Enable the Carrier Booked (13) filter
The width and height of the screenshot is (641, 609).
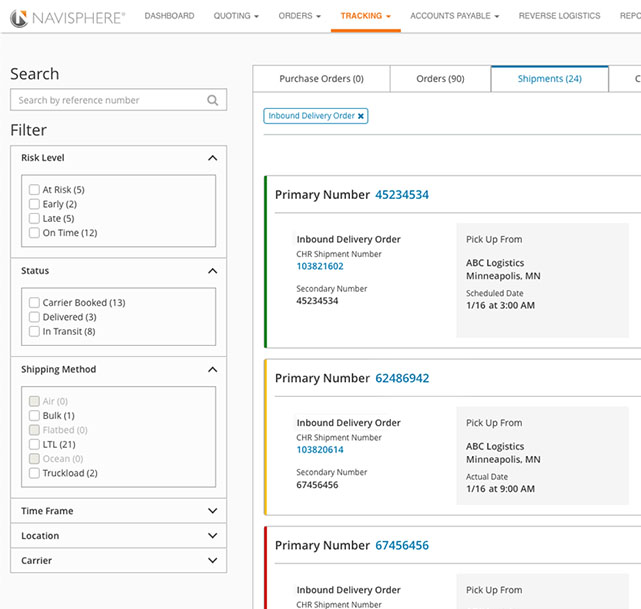pyautogui.click(x=34, y=302)
